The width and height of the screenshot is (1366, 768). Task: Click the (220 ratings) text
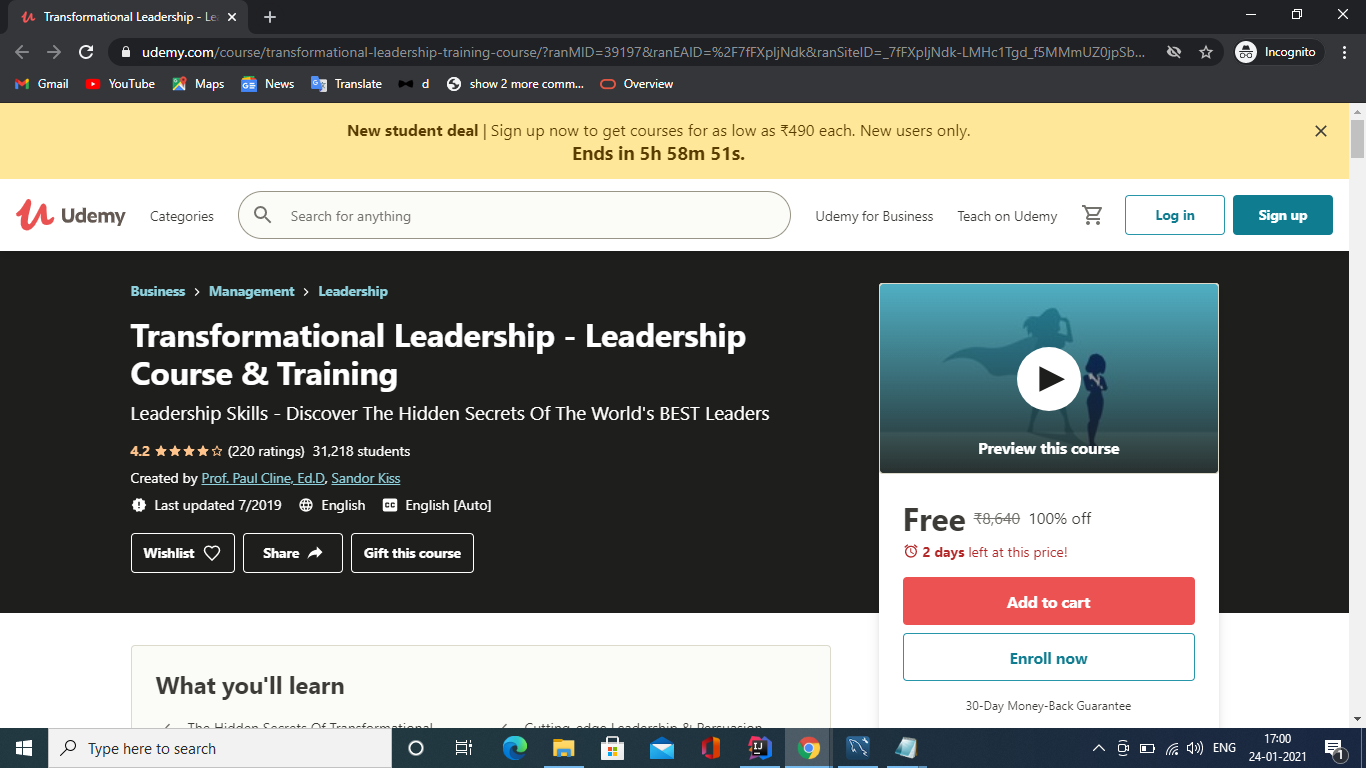pos(266,451)
